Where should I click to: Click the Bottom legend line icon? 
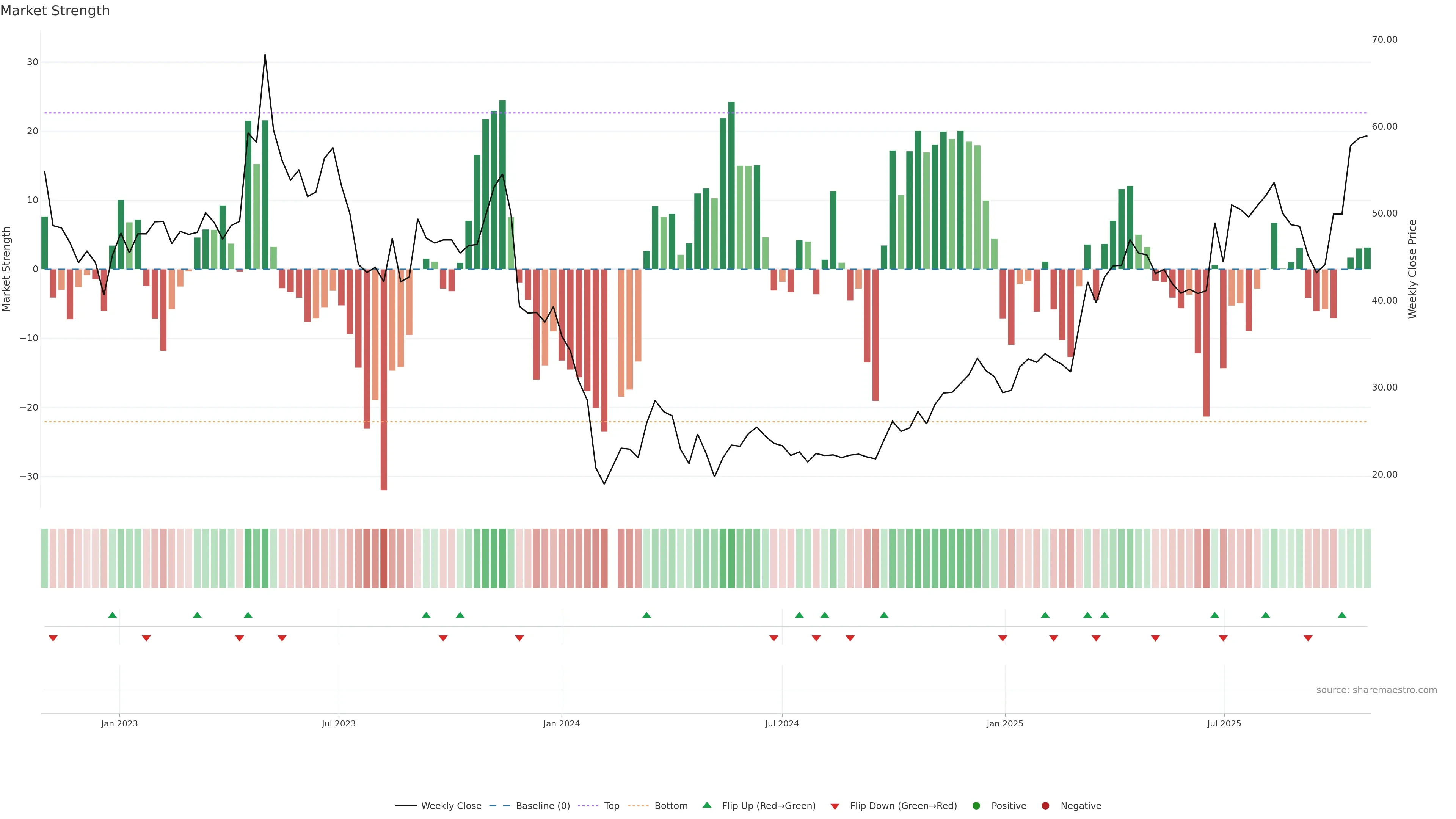pyautogui.click(x=638, y=805)
